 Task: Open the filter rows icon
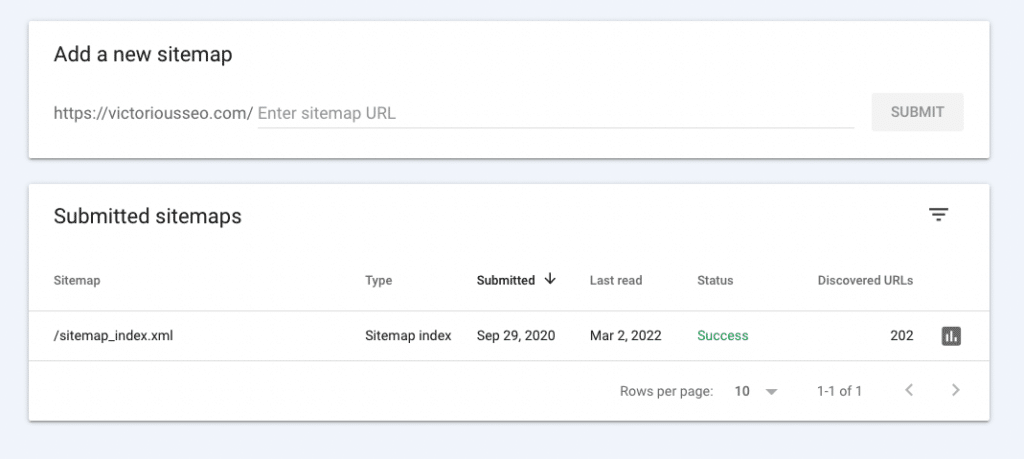938,215
